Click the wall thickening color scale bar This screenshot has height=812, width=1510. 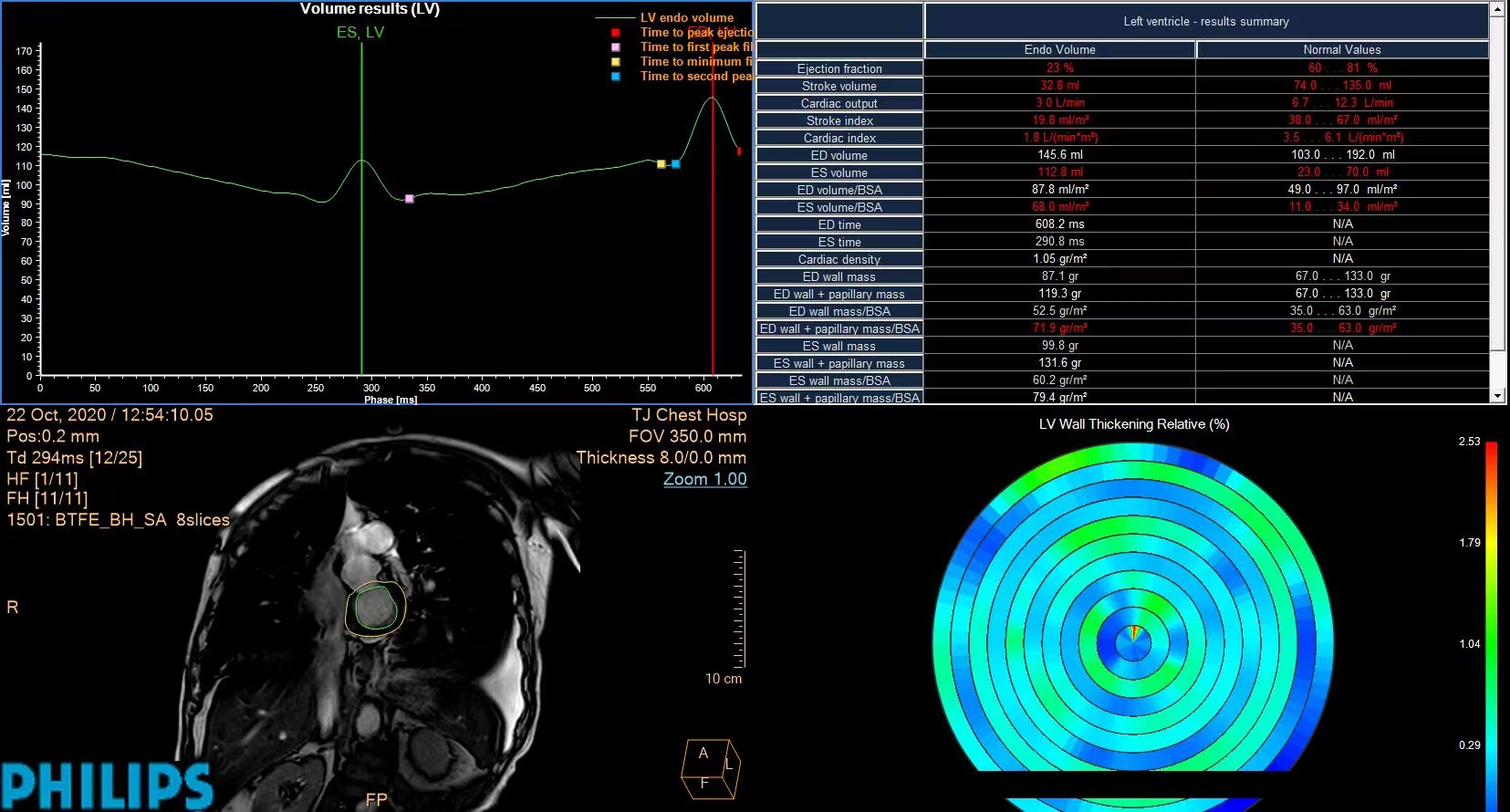click(1491, 620)
